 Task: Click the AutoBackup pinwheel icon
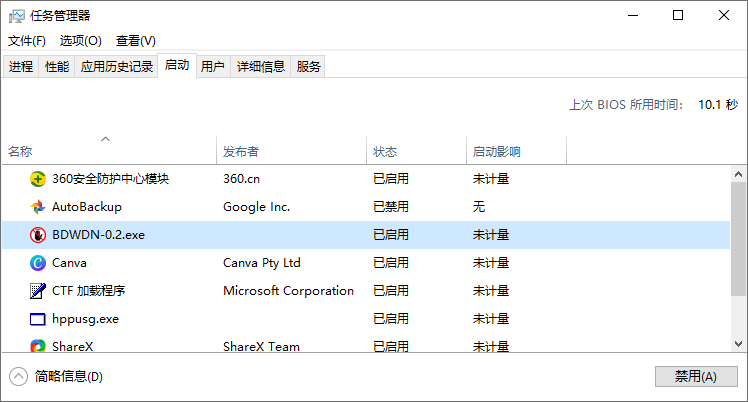[38, 207]
